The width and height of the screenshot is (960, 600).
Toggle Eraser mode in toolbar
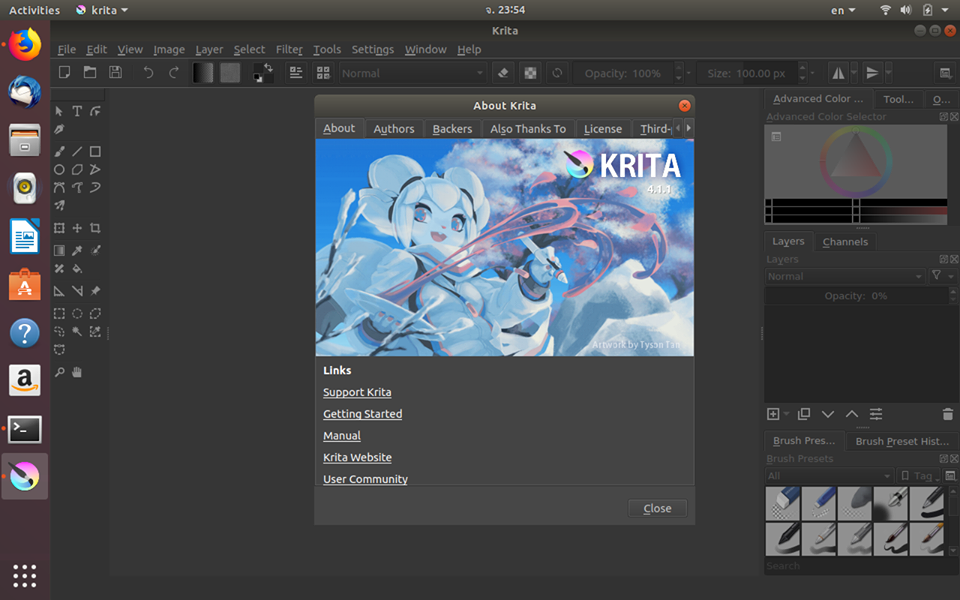(x=503, y=73)
